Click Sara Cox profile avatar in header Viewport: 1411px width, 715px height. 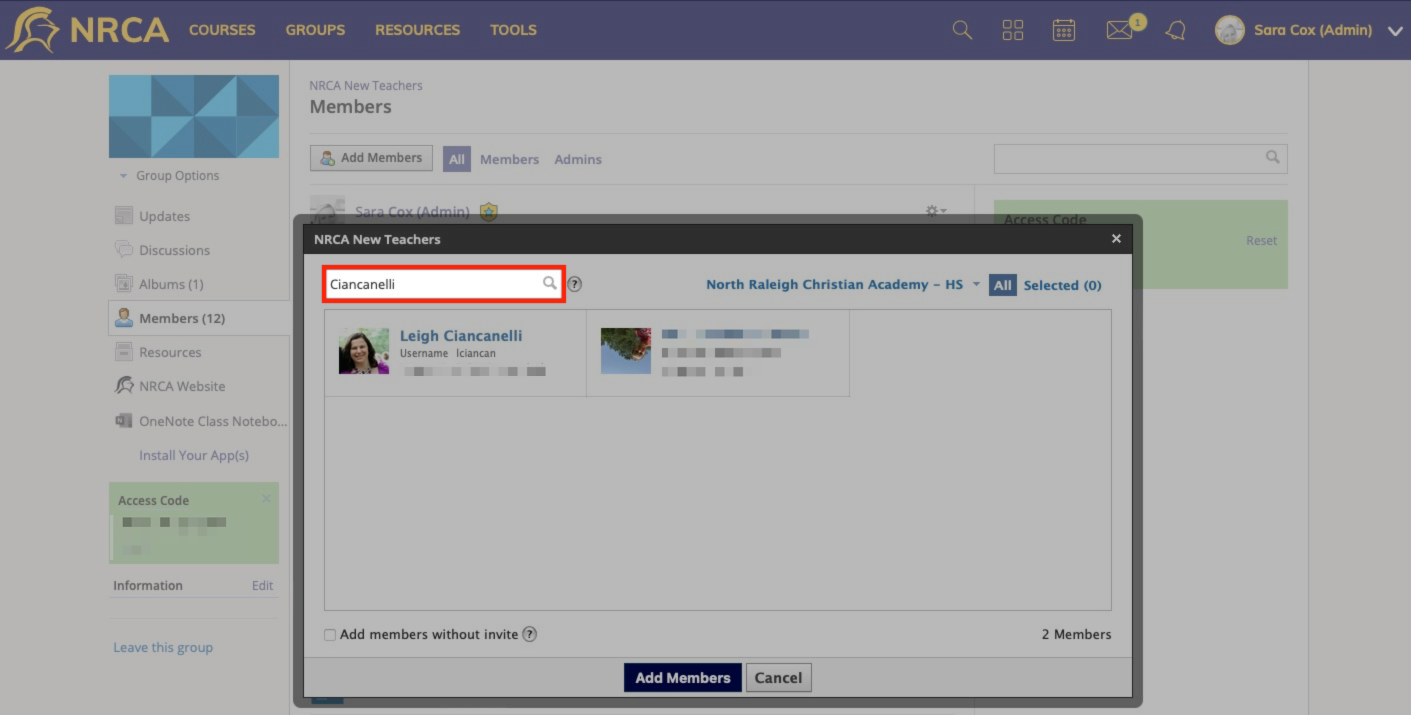point(1229,30)
